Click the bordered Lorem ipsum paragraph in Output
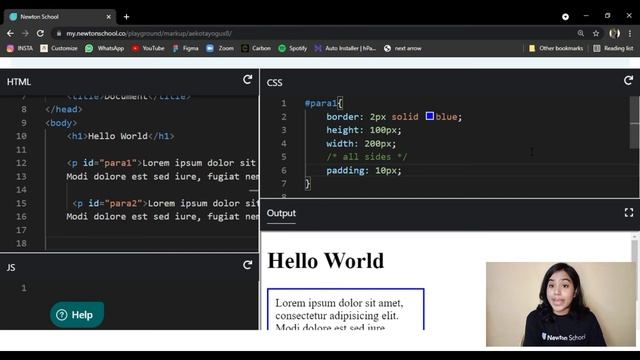This screenshot has width=640, height=360. tap(346, 309)
